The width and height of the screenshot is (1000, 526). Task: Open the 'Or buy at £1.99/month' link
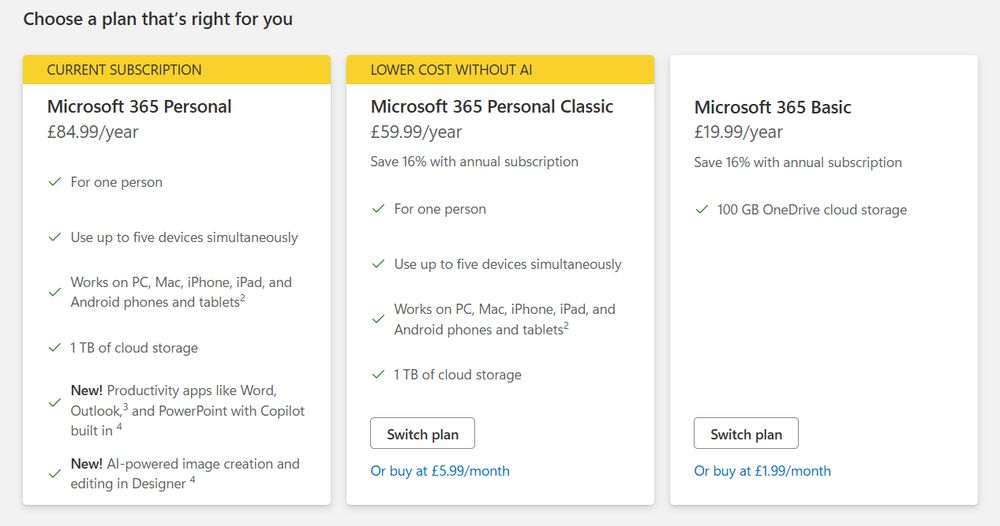click(762, 471)
